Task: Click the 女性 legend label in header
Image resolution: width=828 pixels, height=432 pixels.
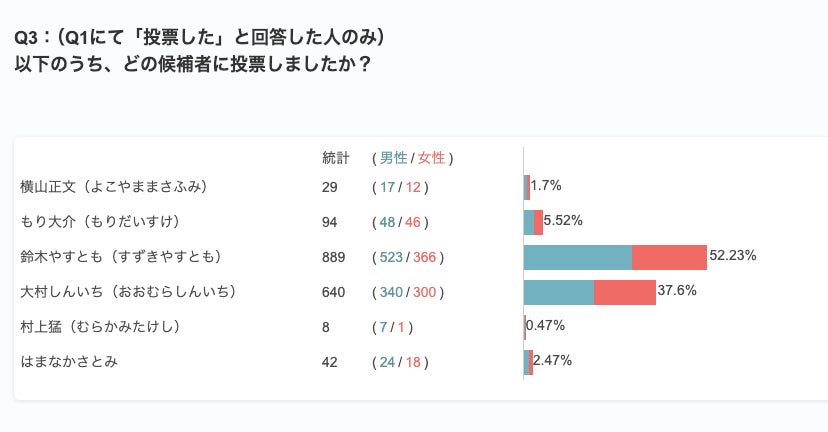Action: (431, 158)
